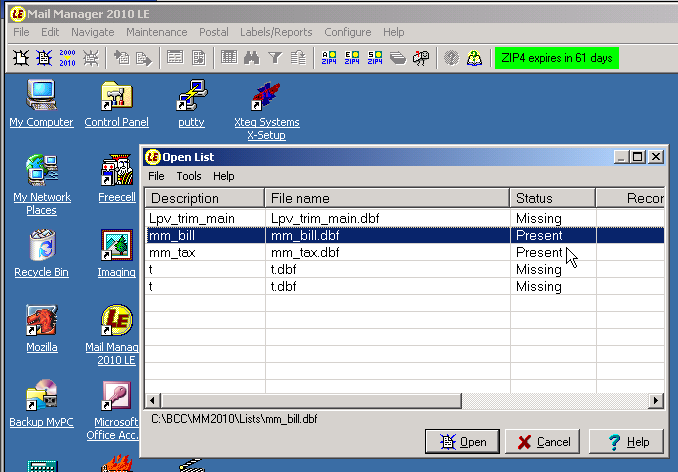Click the A ZIP4 toolbar icon
Screen dimensions: 678x472
[x=329, y=58]
